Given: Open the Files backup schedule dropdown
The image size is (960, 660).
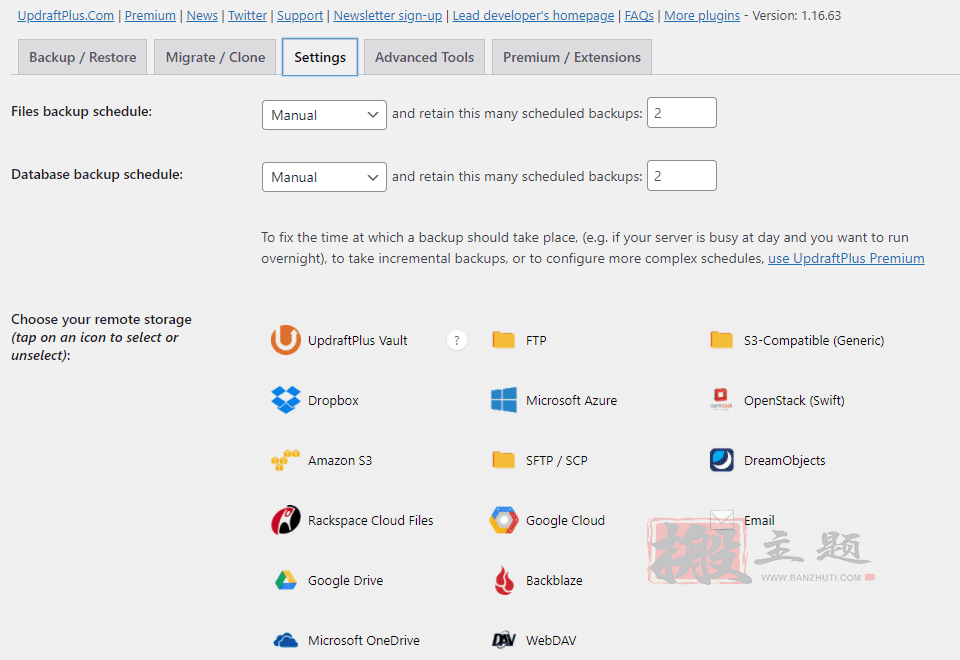Looking at the screenshot, I should (x=324, y=115).
